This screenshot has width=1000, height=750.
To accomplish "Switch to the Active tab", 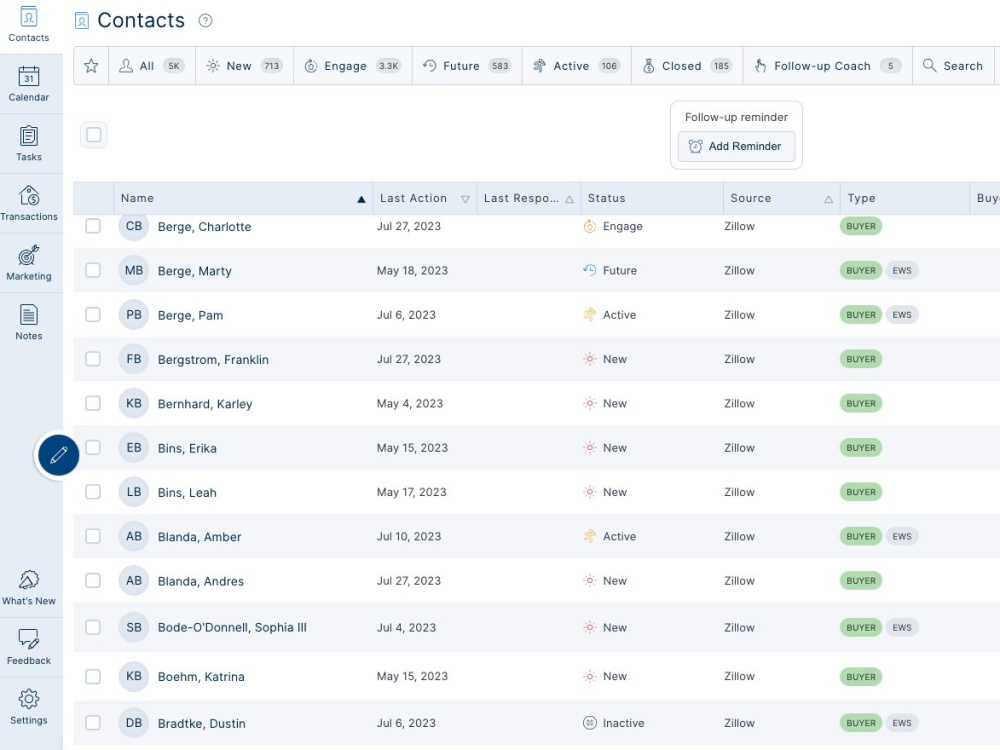I will (577, 66).
